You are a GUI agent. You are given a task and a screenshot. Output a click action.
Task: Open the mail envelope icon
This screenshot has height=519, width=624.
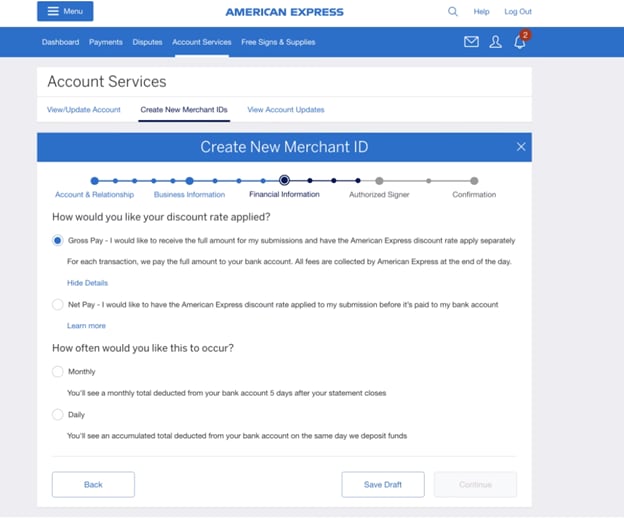click(471, 42)
